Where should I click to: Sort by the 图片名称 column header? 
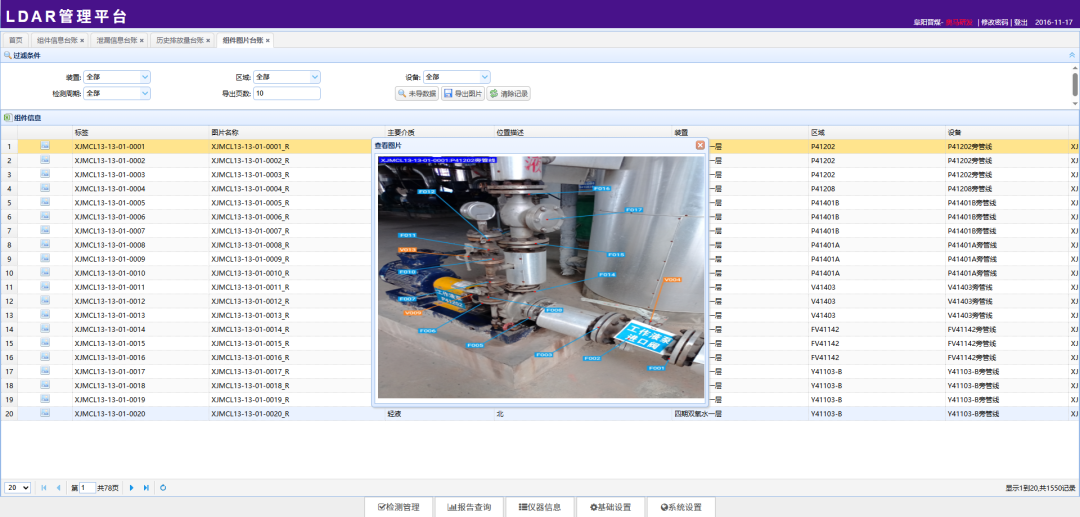[297, 132]
